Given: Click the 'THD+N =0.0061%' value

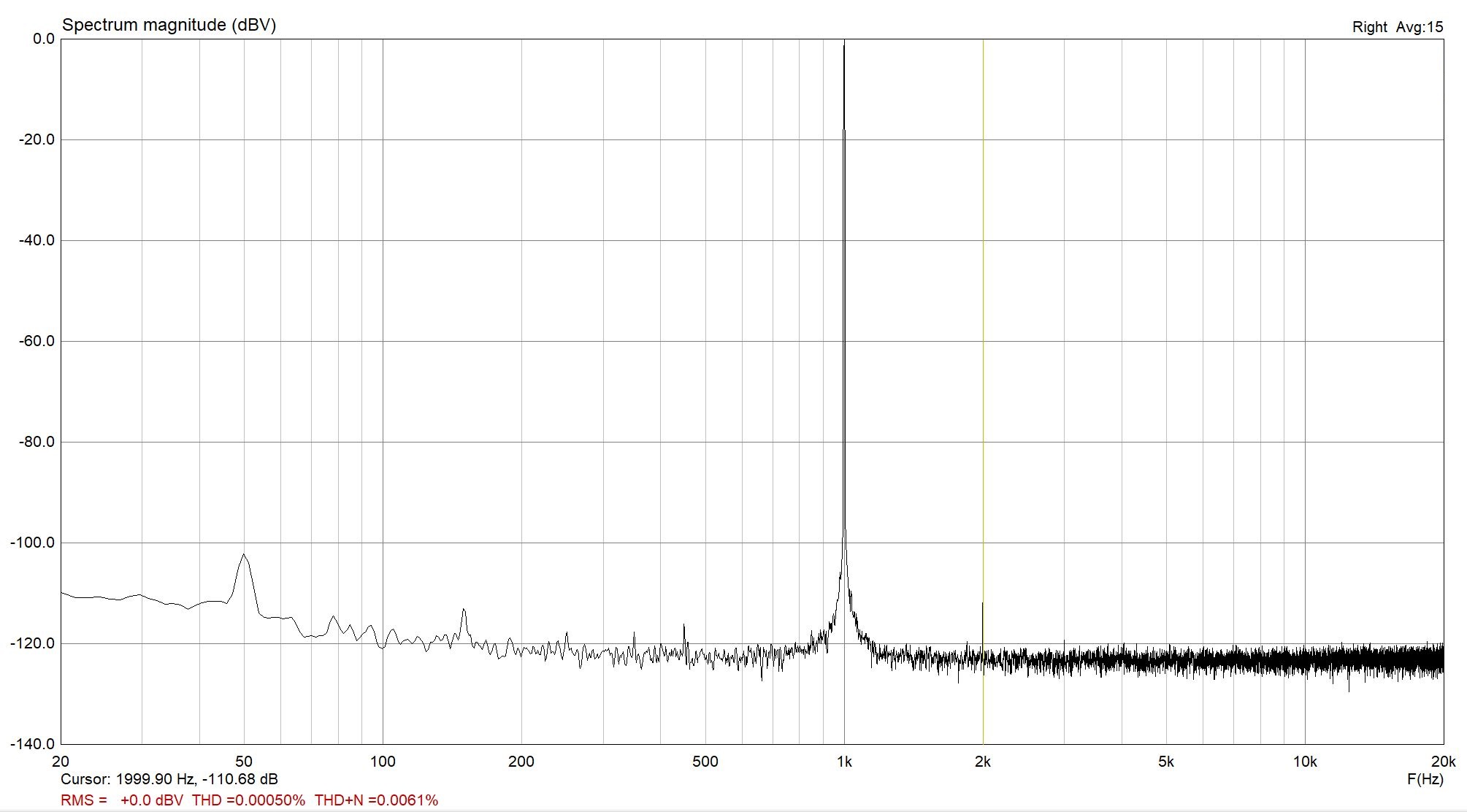Looking at the screenshot, I should point(376,800).
